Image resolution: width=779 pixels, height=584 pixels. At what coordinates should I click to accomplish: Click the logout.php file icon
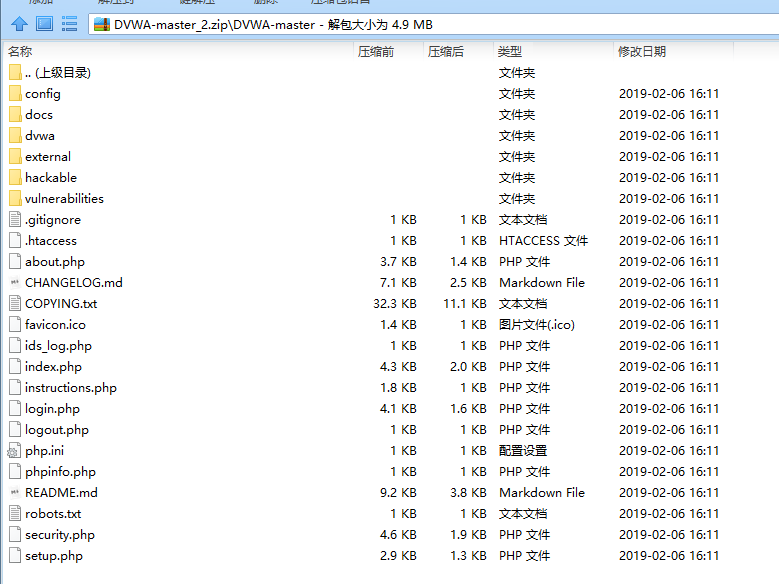point(15,429)
